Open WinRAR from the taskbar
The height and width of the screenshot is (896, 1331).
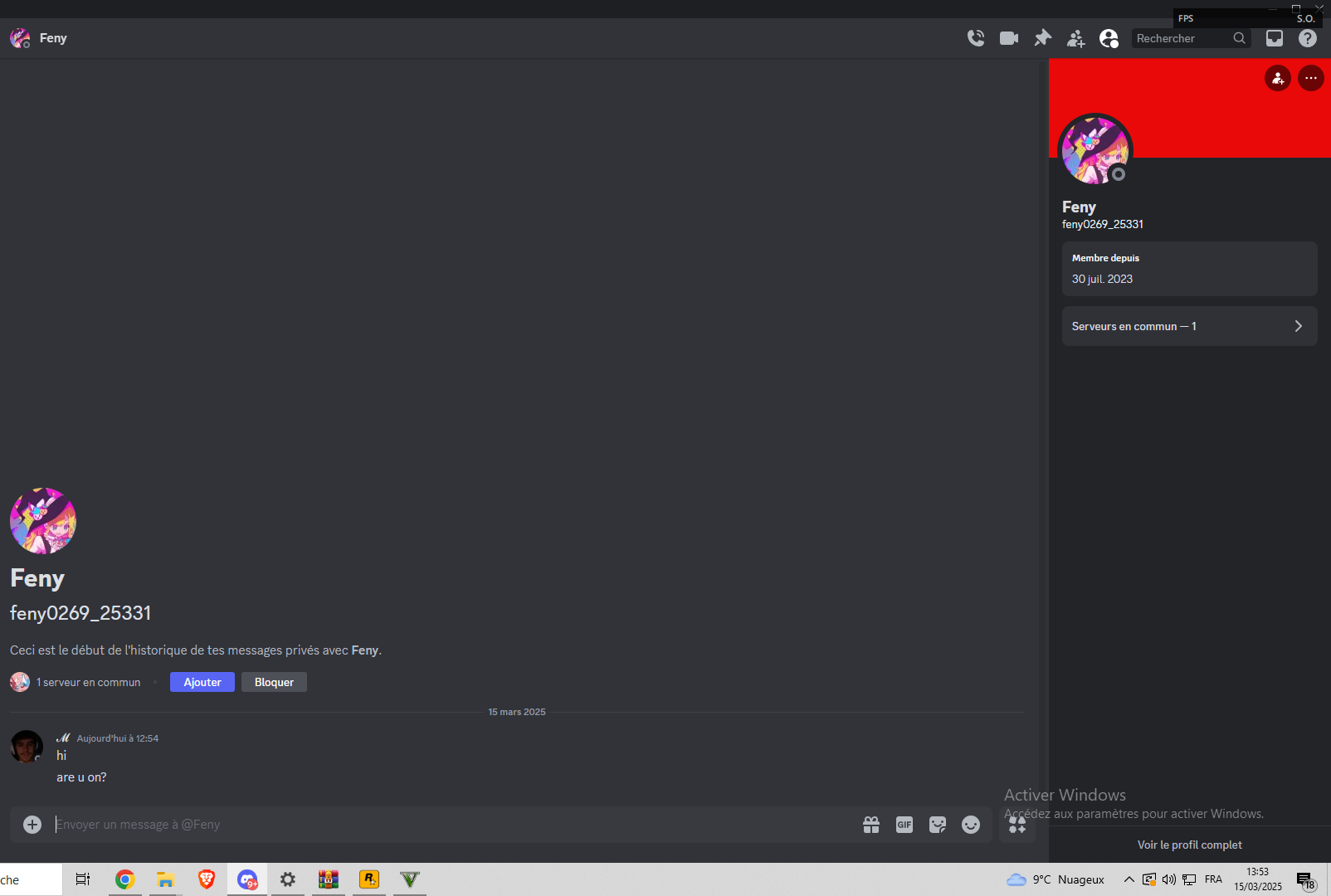point(329,879)
